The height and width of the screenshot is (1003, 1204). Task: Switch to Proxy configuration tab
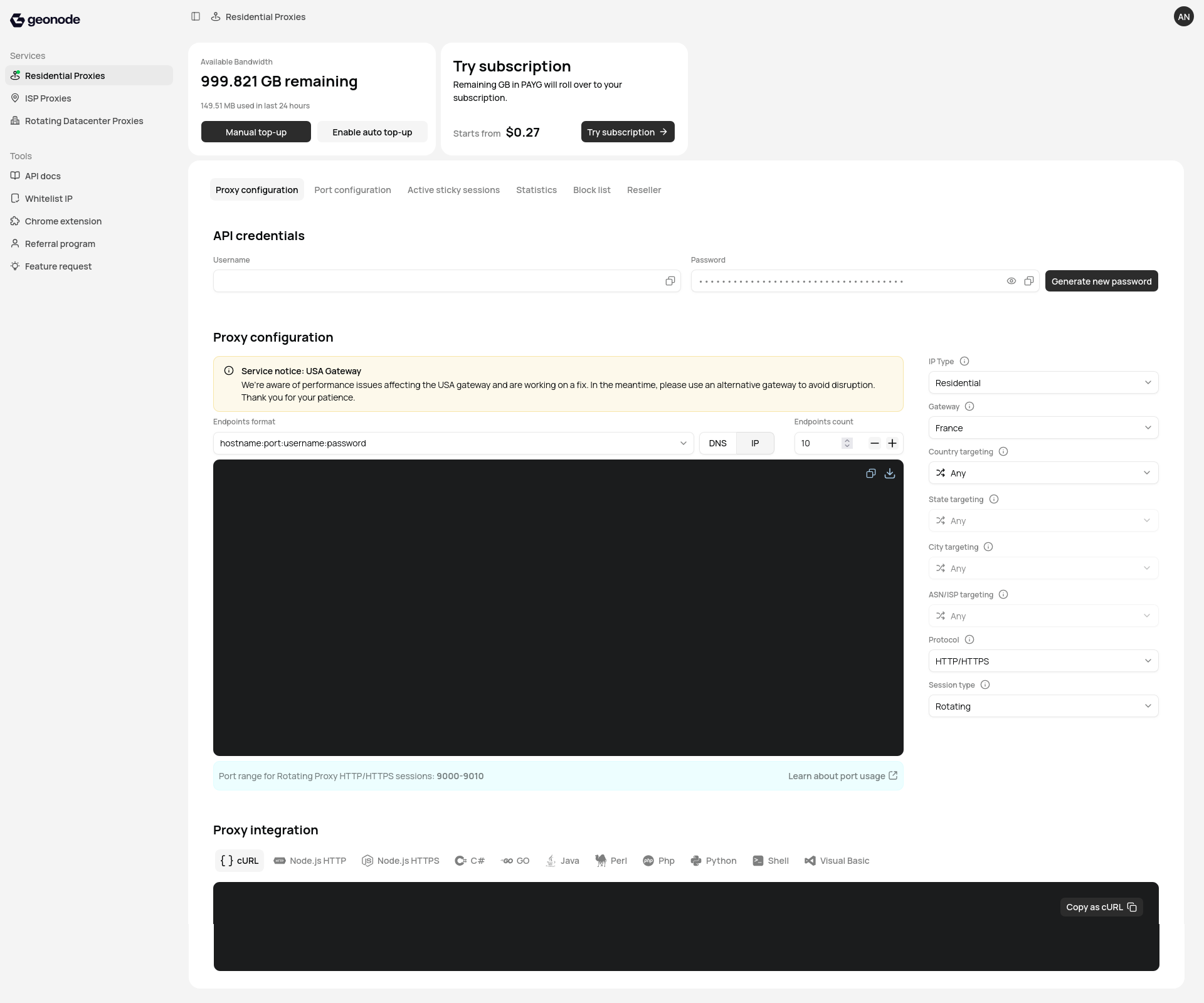coord(257,190)
